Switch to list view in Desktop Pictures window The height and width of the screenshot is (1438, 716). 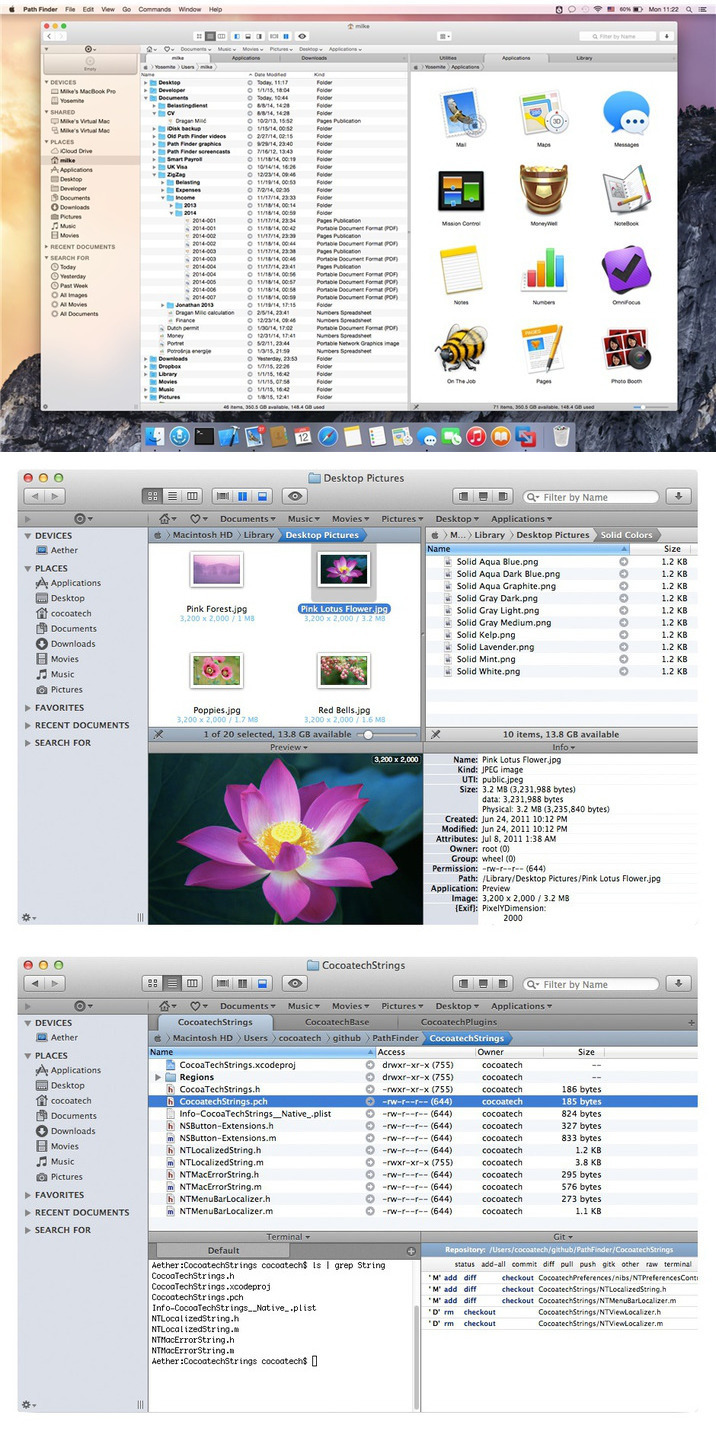click(172, 496)
